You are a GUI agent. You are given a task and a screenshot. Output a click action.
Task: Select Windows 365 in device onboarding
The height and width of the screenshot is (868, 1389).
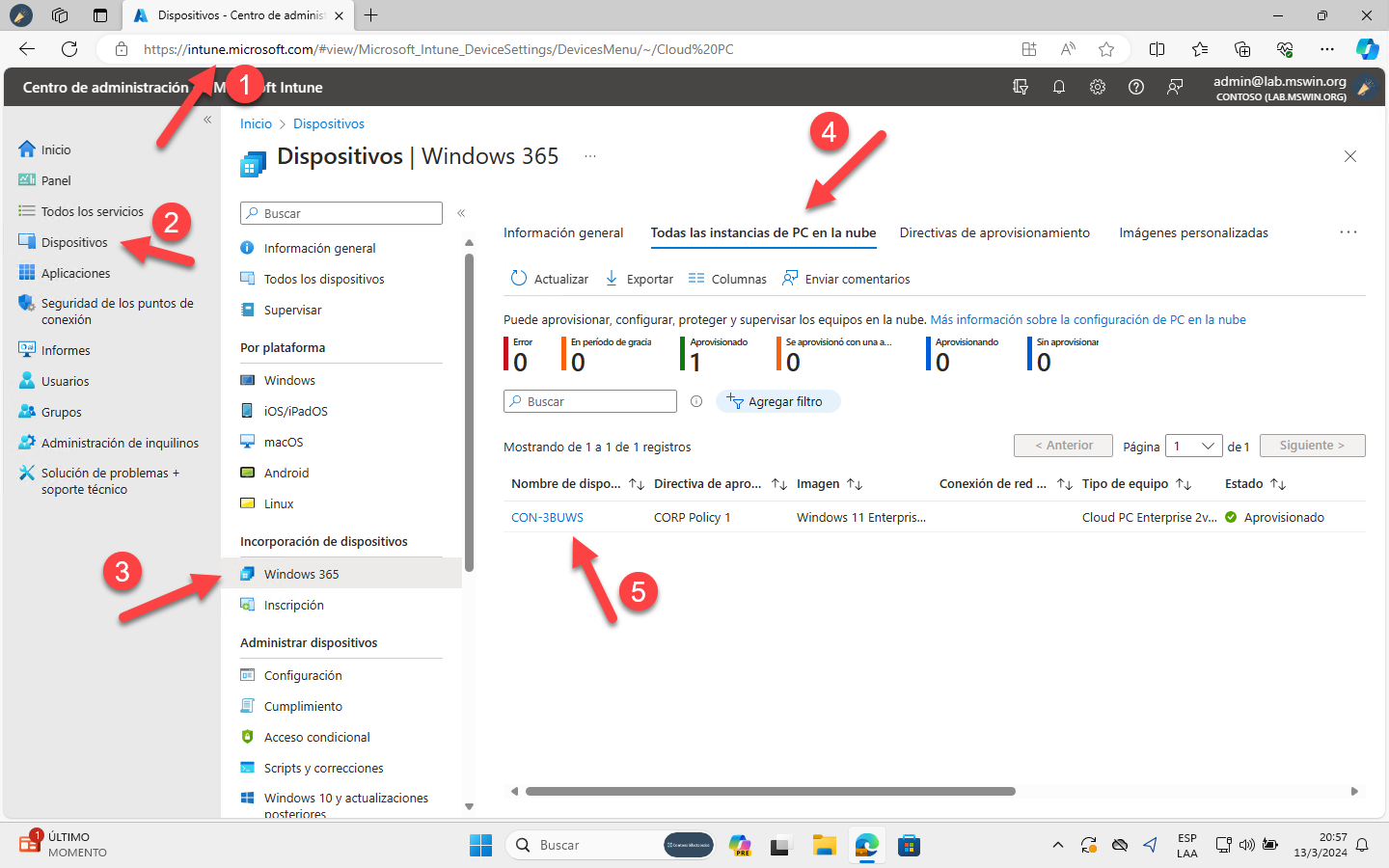(301, 574)
